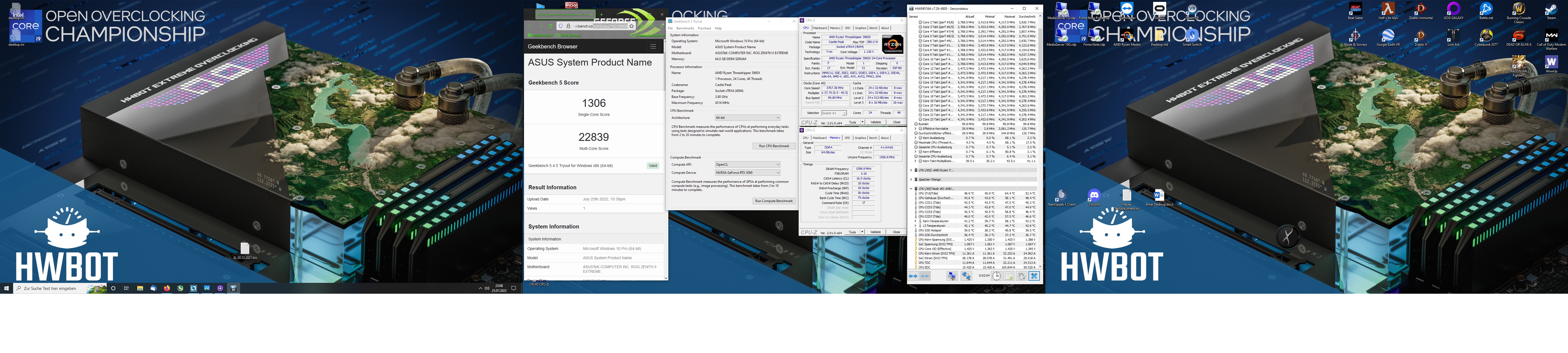This screenshot has width=1568, height=353.
Task: Click Run Compute Benchmark button
Action: (x=774, y=201)
